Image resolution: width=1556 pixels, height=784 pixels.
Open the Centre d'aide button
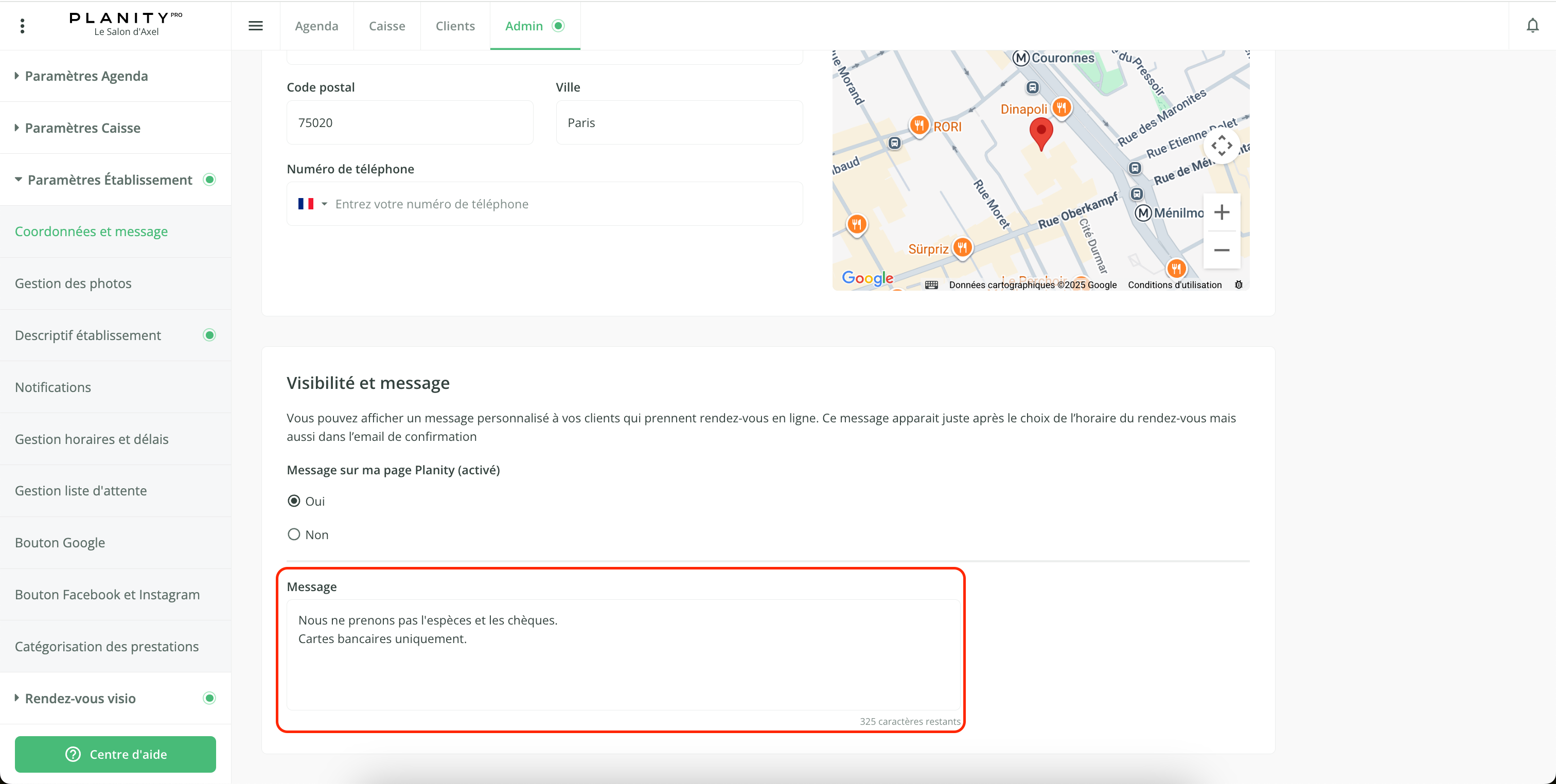[x=115, y=754]
